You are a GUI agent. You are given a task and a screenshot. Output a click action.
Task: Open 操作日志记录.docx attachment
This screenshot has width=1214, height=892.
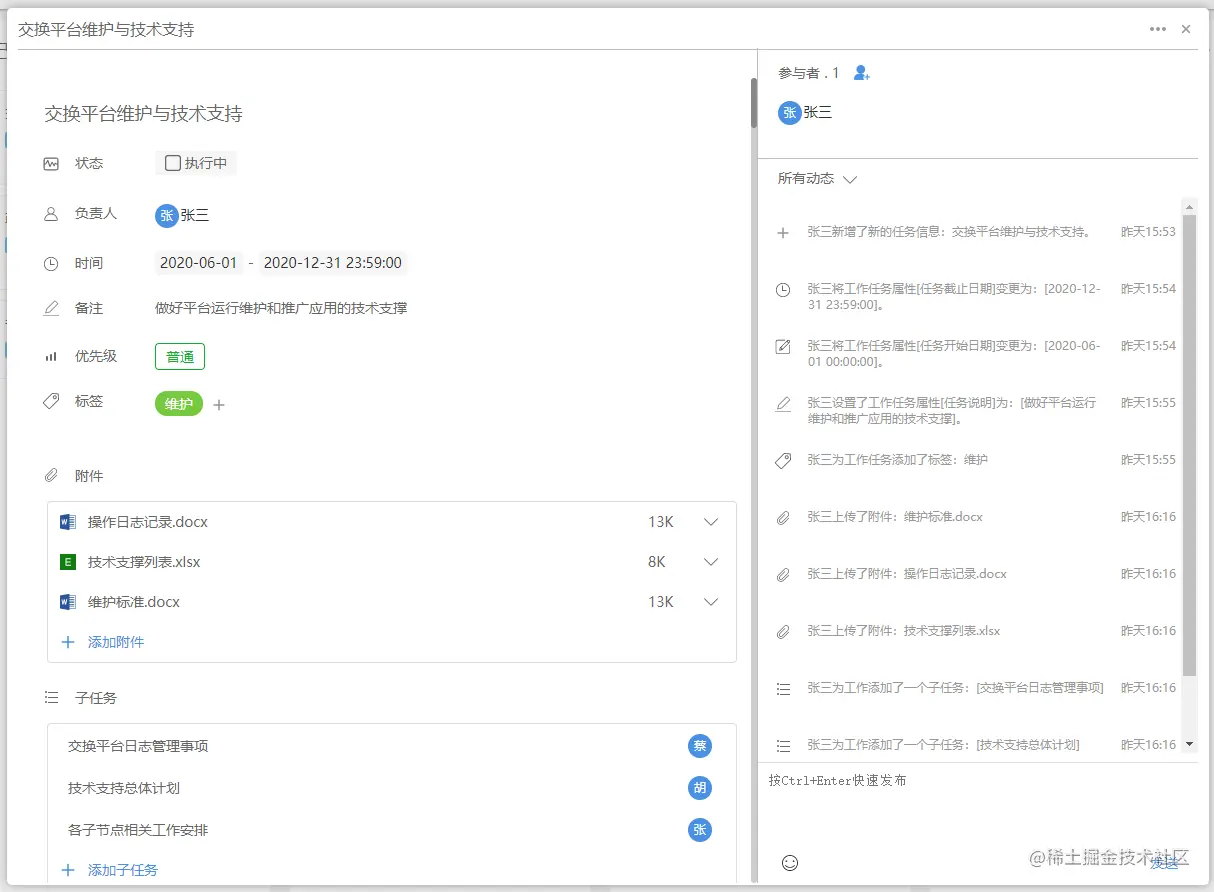point(148,522)
